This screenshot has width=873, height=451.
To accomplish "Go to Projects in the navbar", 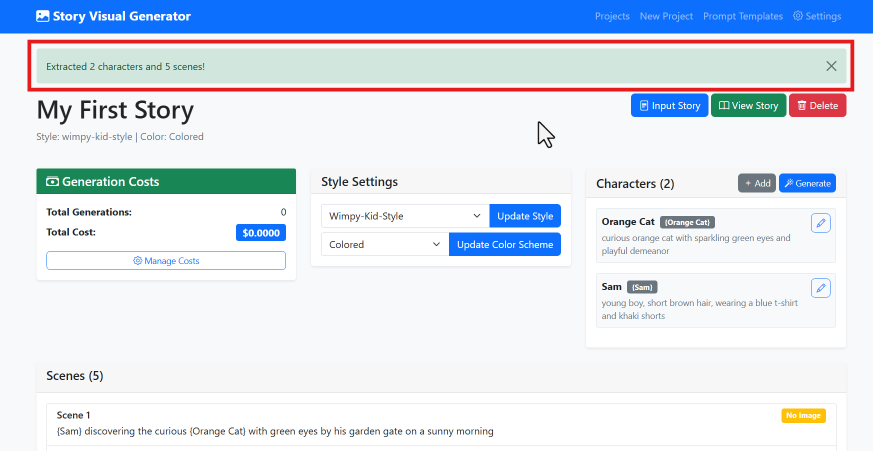I will (612, 16).
